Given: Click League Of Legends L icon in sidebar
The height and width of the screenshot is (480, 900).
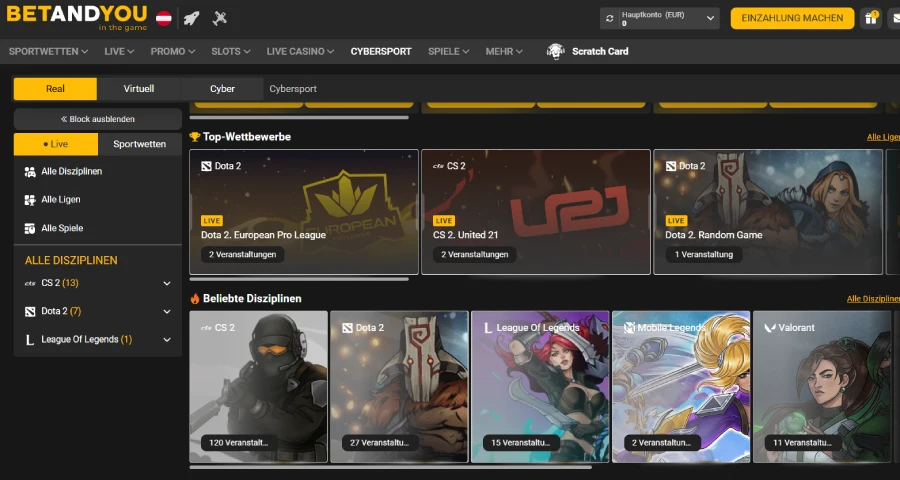Looking at the screenshot, I should point(30,340).
